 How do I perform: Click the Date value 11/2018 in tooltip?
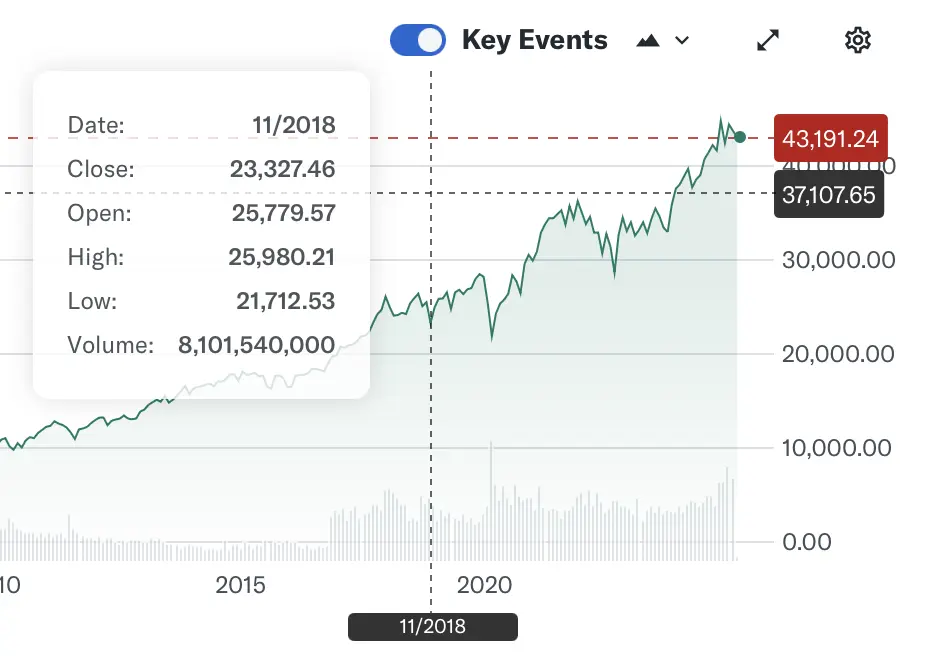coord(294,126)
